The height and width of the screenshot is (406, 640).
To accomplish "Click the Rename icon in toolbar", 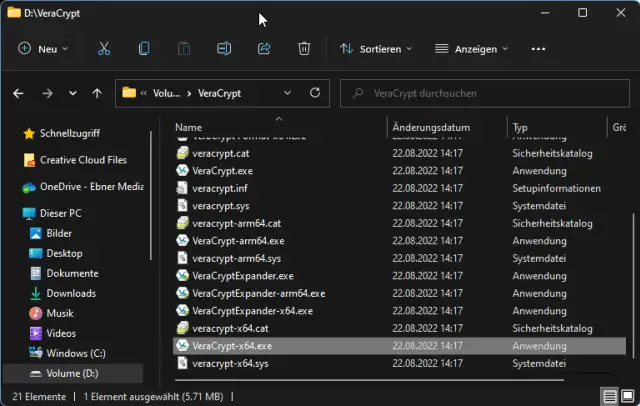I will coord(225,48).
